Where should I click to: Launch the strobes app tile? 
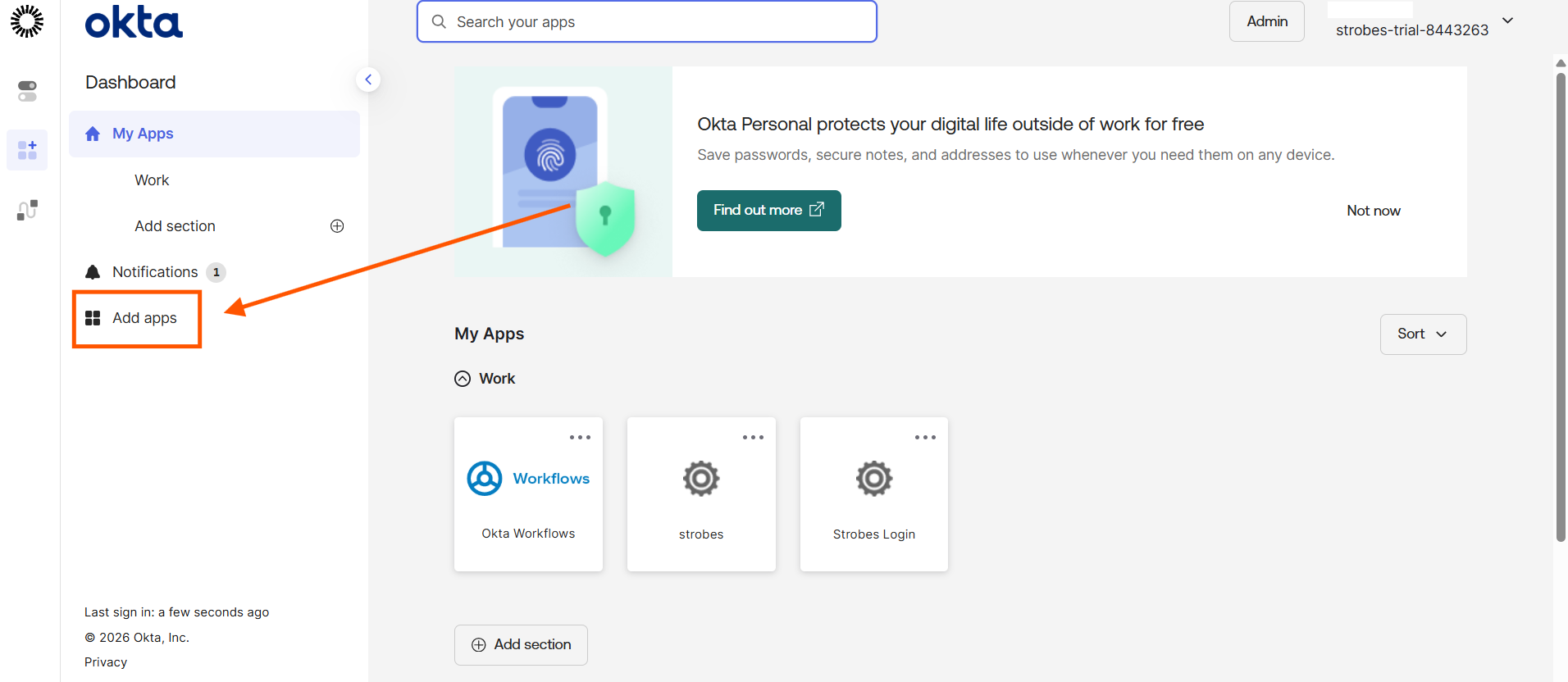(701, 494)
